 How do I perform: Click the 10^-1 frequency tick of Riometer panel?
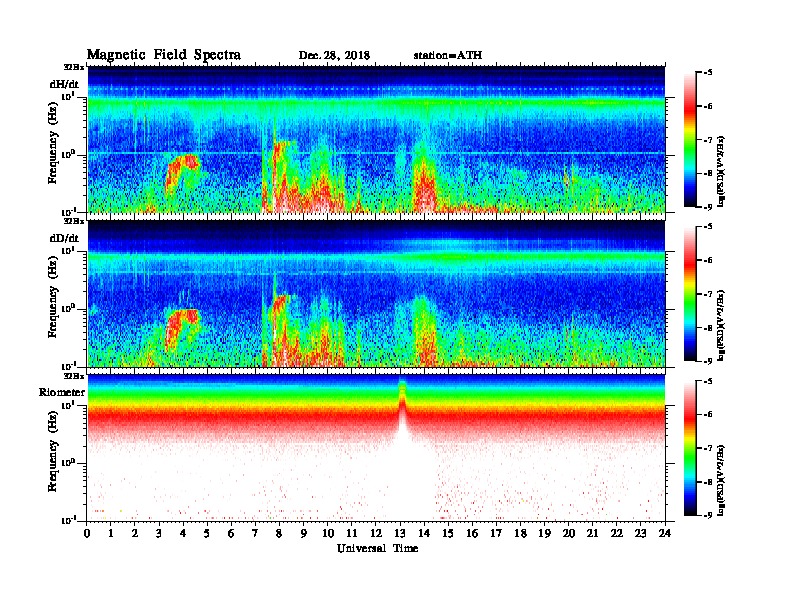68,520
